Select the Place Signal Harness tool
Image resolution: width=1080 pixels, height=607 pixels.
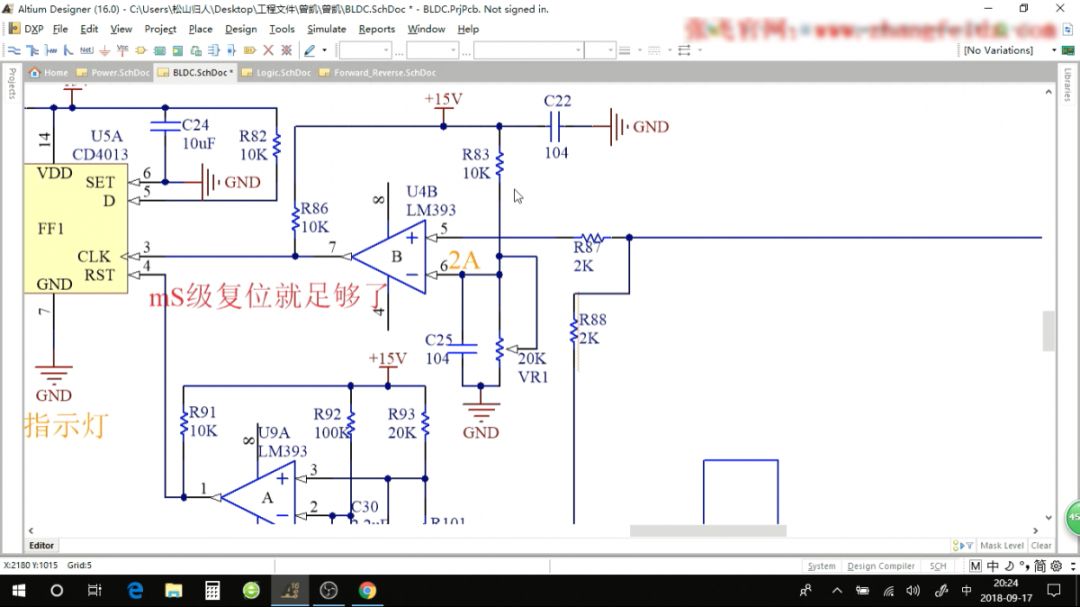pos(50,50)
